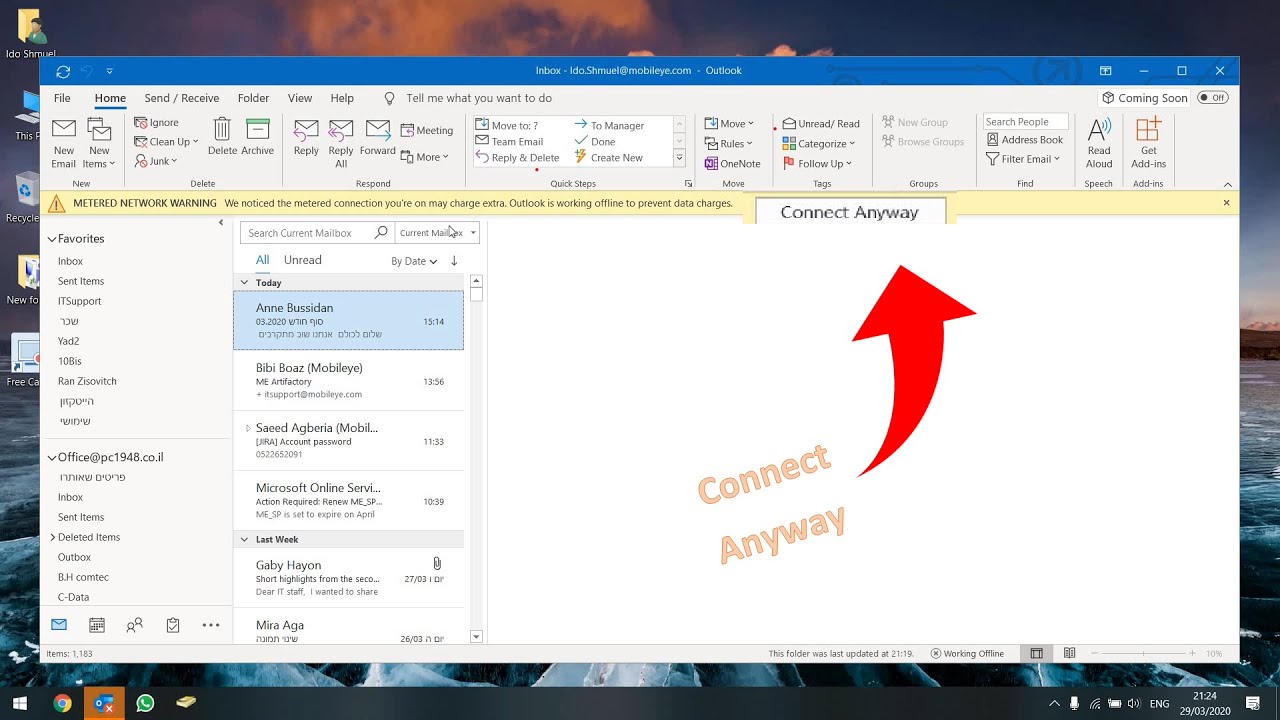The height and width of the screenshot is (720, 1280).
Task: Open the By Date sort dropdown
Action: coord(414,261)
